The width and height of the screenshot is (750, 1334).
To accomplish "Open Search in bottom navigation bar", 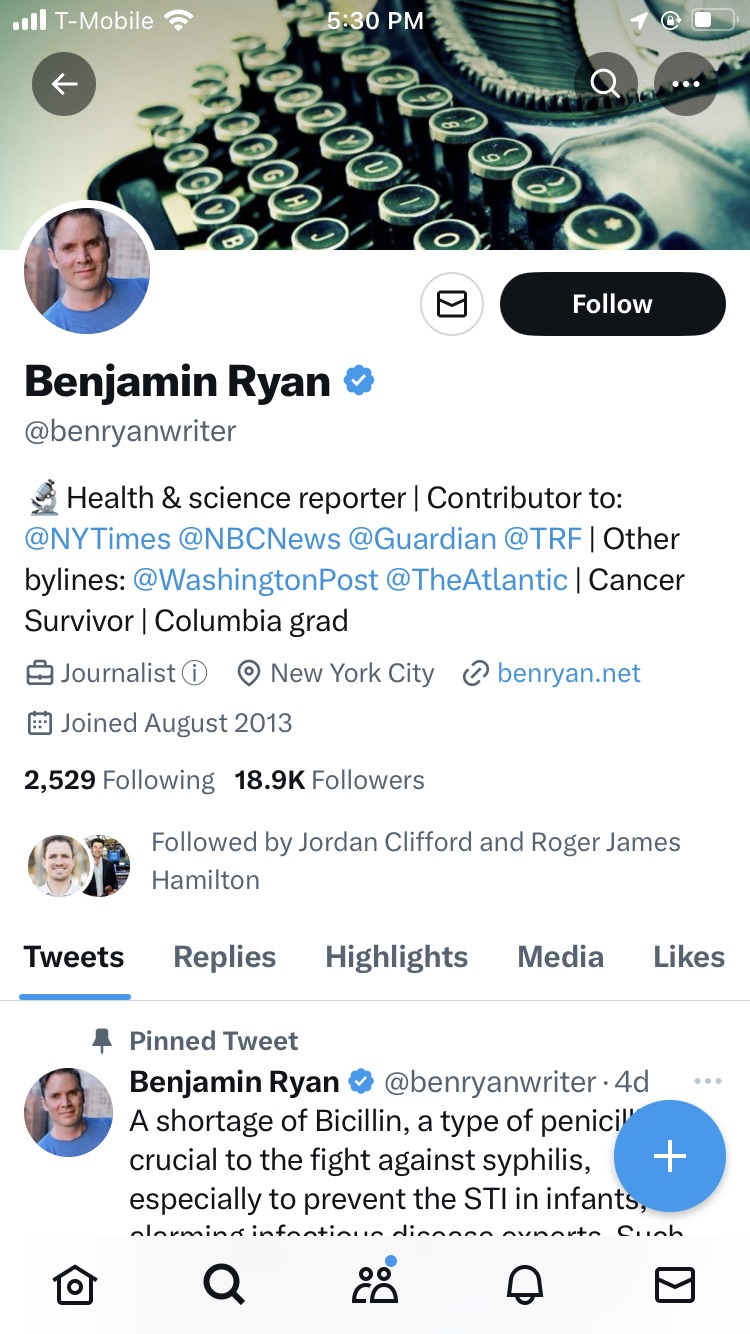I will pos(224,1284).
